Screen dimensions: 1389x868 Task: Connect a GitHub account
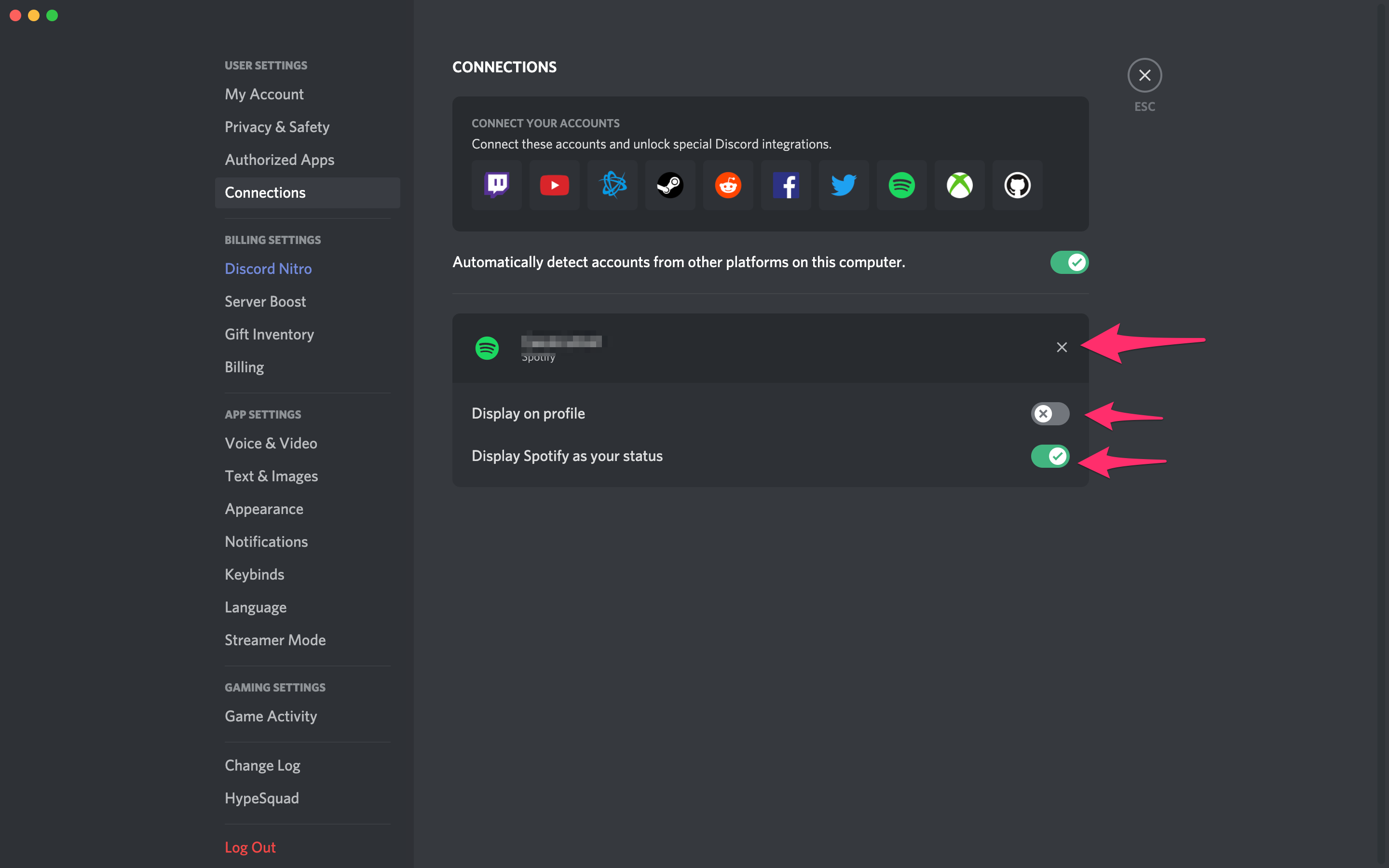tap(1017, 185)
